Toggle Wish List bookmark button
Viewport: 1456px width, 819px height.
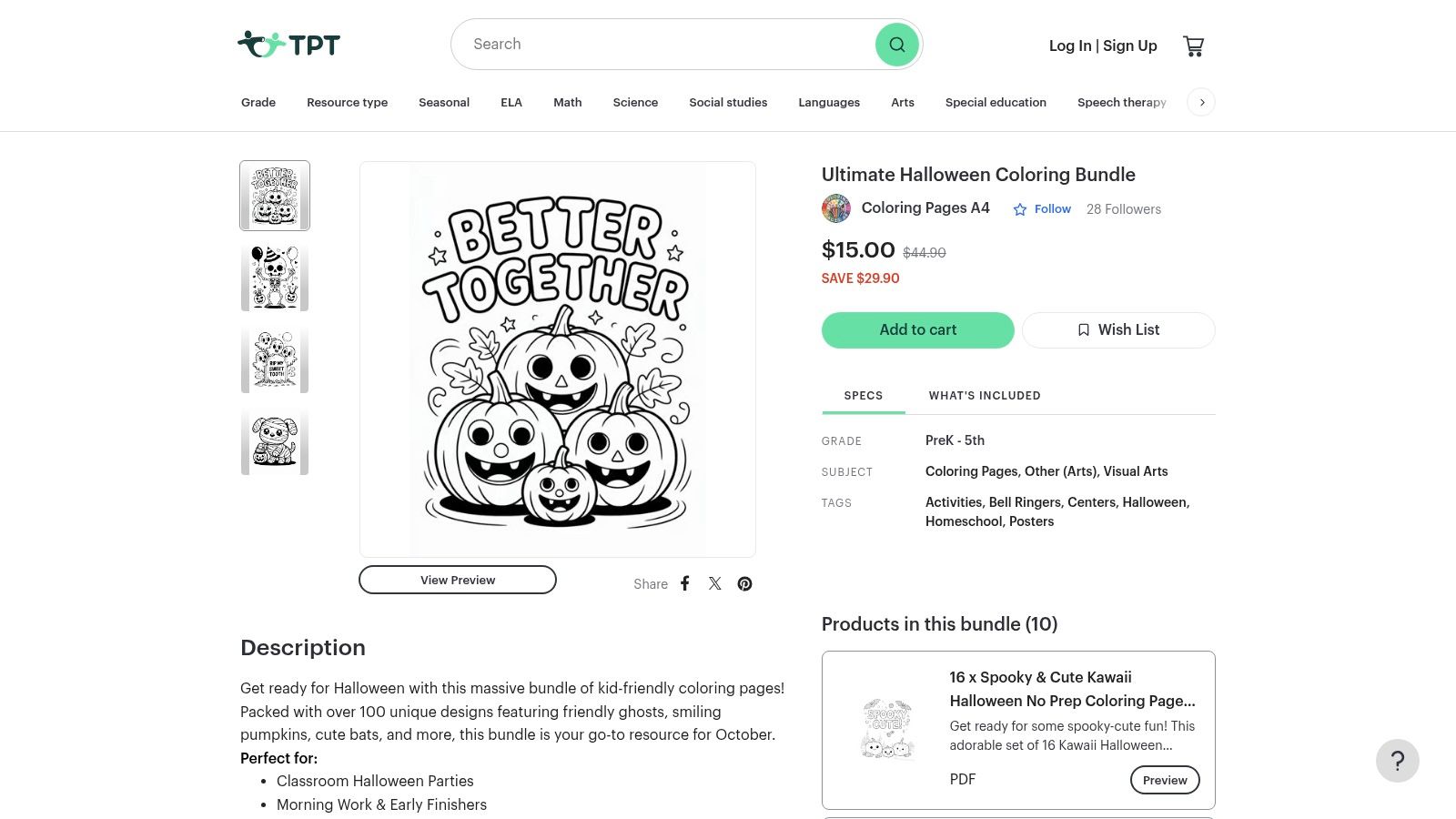pyautogui.click(x=1118, y=329)
